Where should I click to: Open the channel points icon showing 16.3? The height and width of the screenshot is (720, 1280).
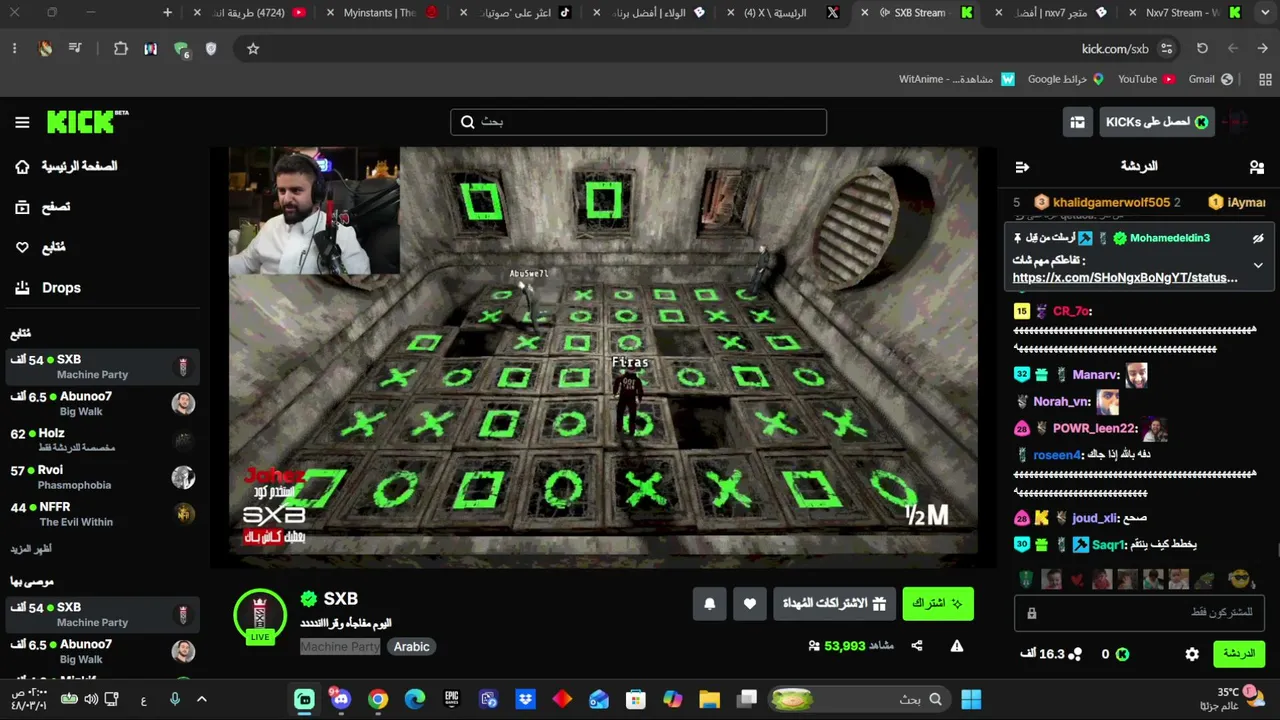(x=1076, y=654)
